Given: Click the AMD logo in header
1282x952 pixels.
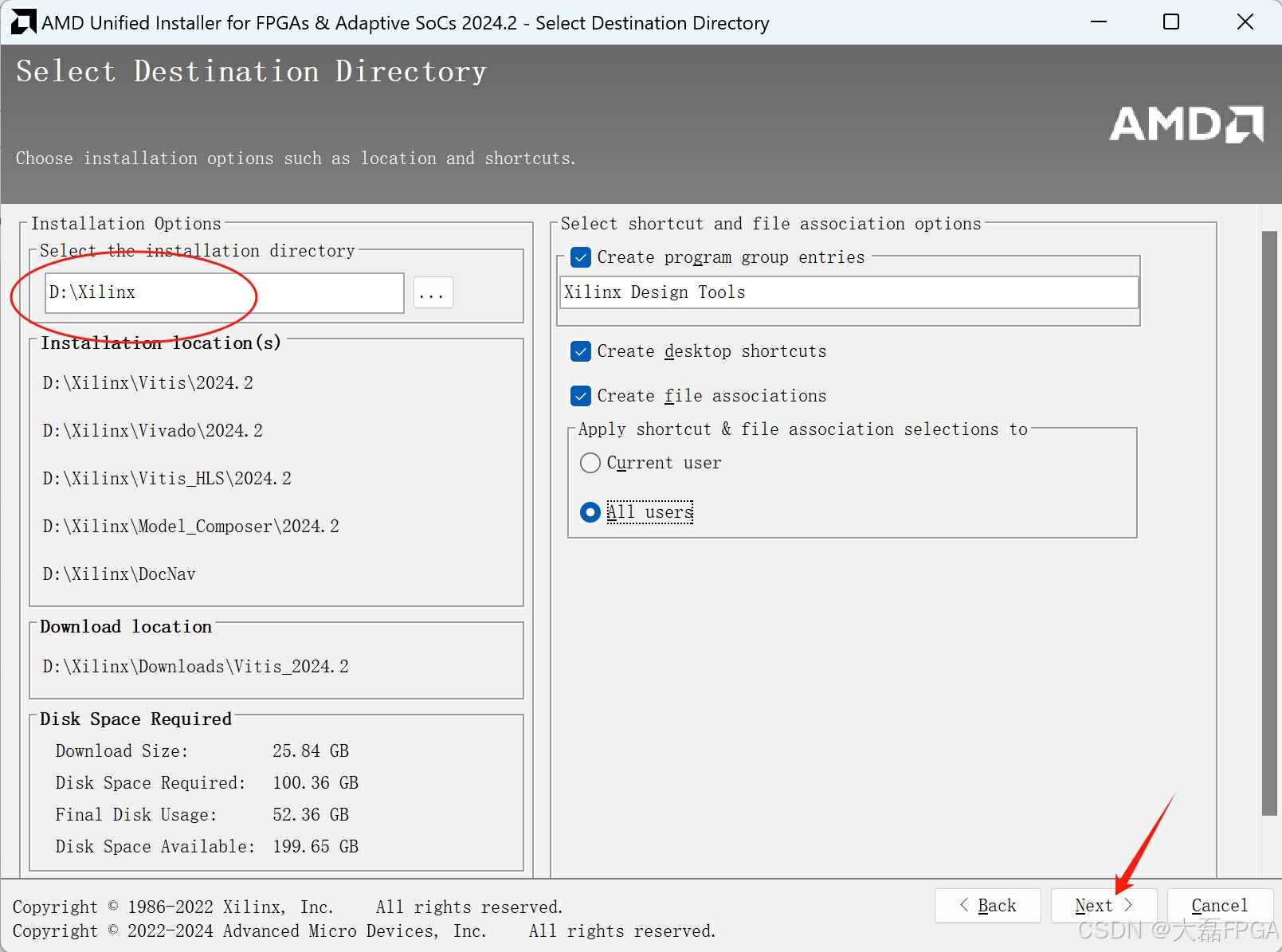Looking at the screenshot, I should pos(1186,124).
